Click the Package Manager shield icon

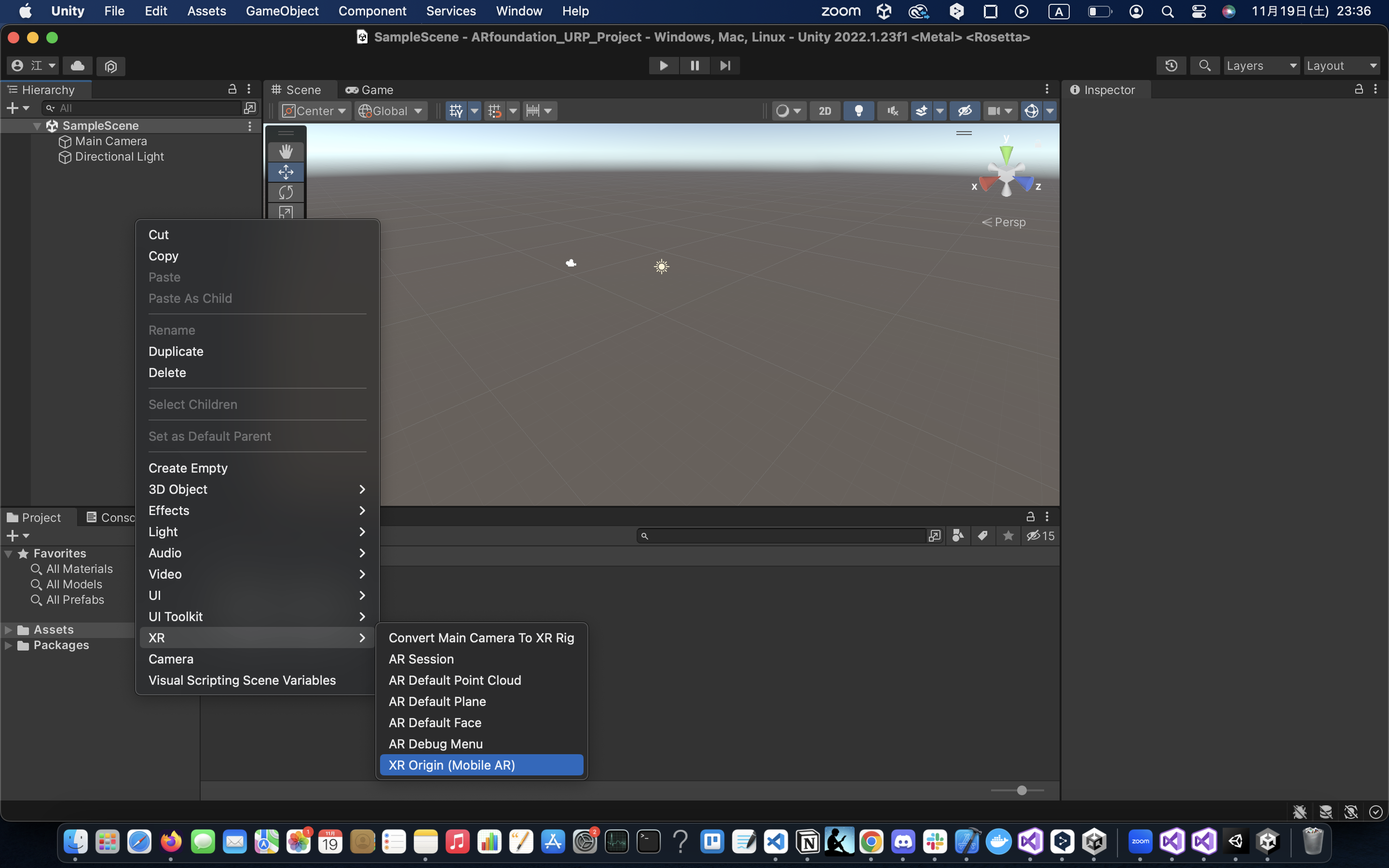tap(111, 66)
